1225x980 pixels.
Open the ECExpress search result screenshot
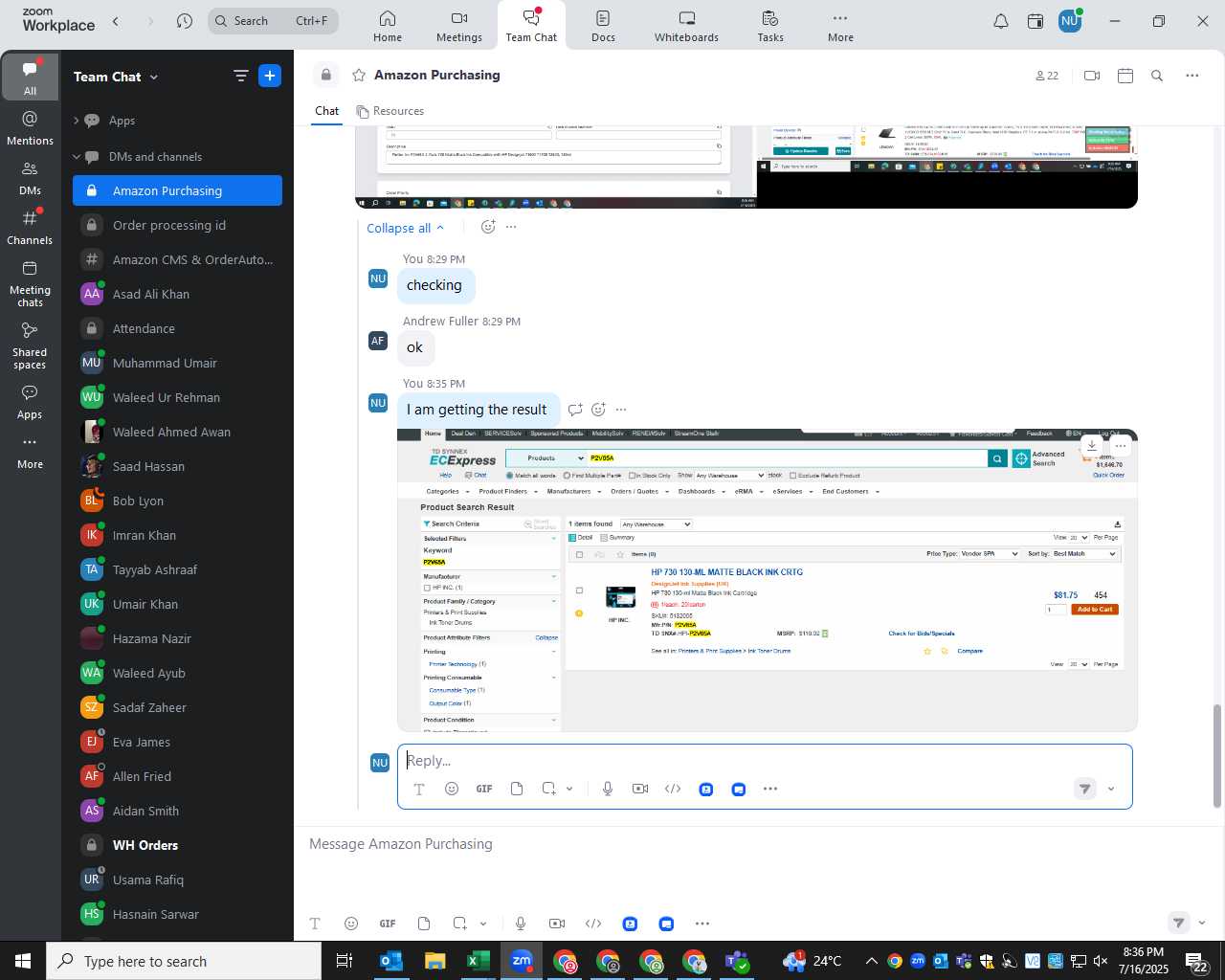[x=768, y=580]
